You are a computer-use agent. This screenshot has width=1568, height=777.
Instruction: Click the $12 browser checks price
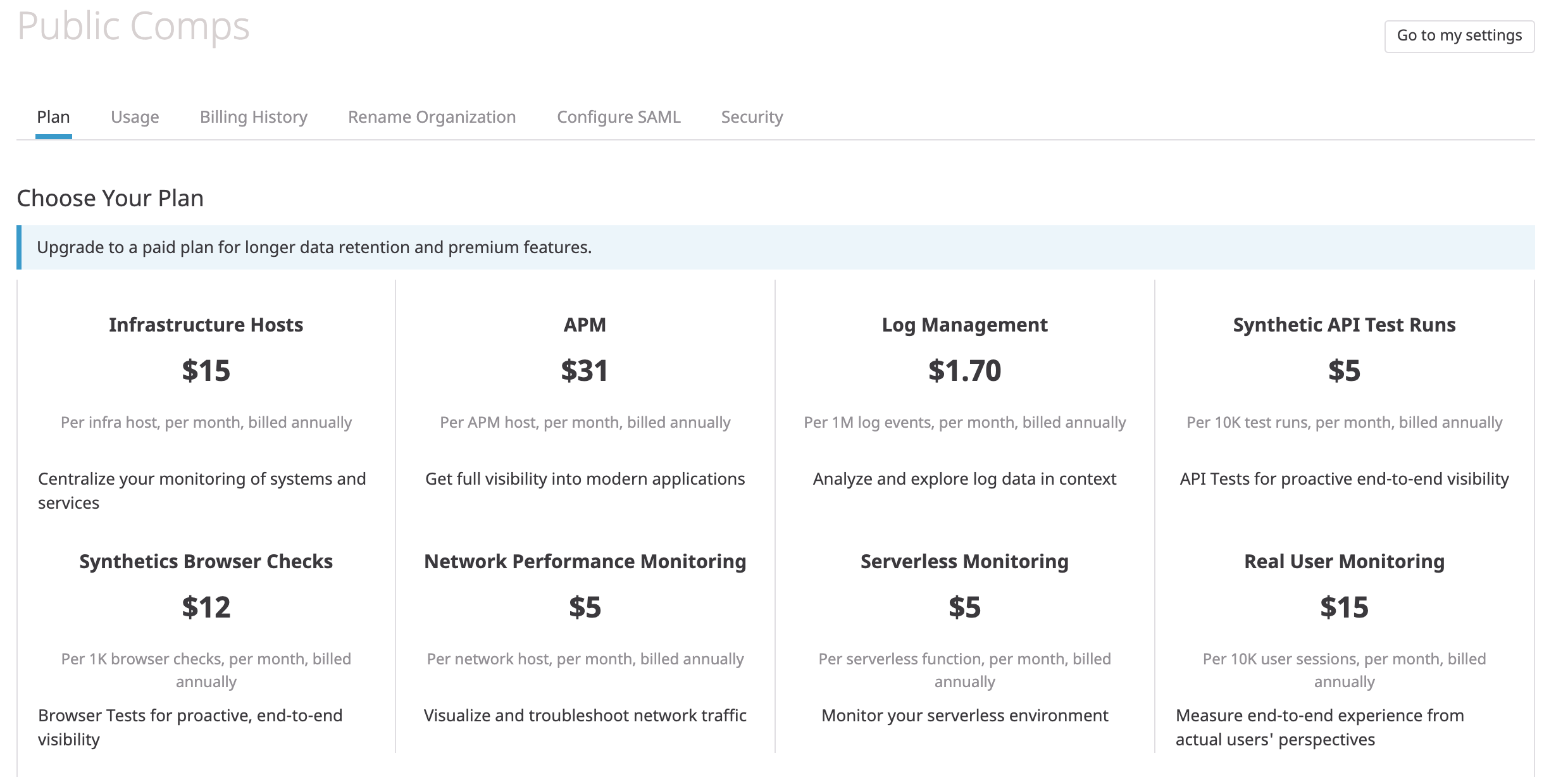tap(206, 607)
